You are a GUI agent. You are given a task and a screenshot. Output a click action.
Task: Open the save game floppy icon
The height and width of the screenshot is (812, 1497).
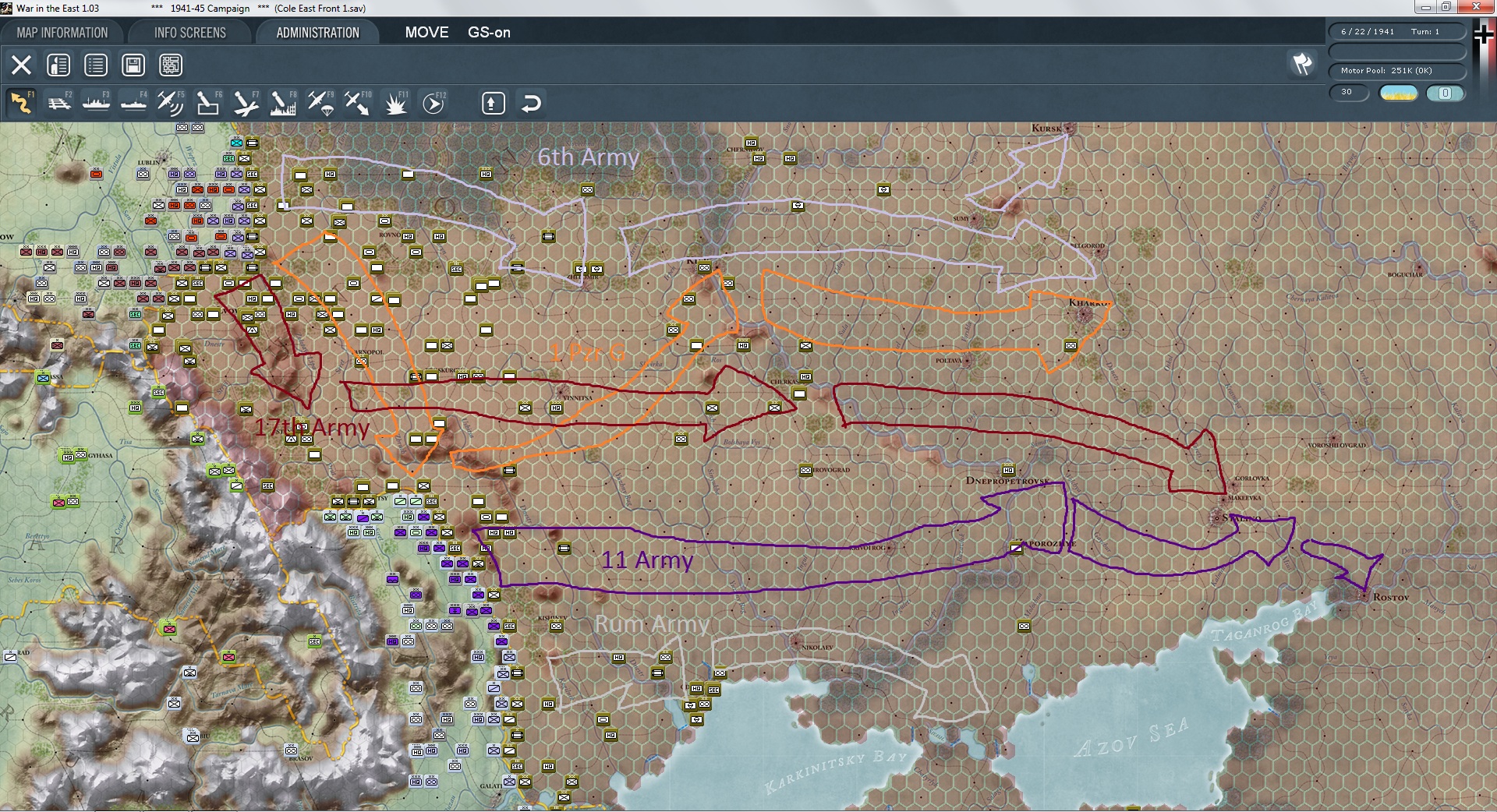point(133,65)
